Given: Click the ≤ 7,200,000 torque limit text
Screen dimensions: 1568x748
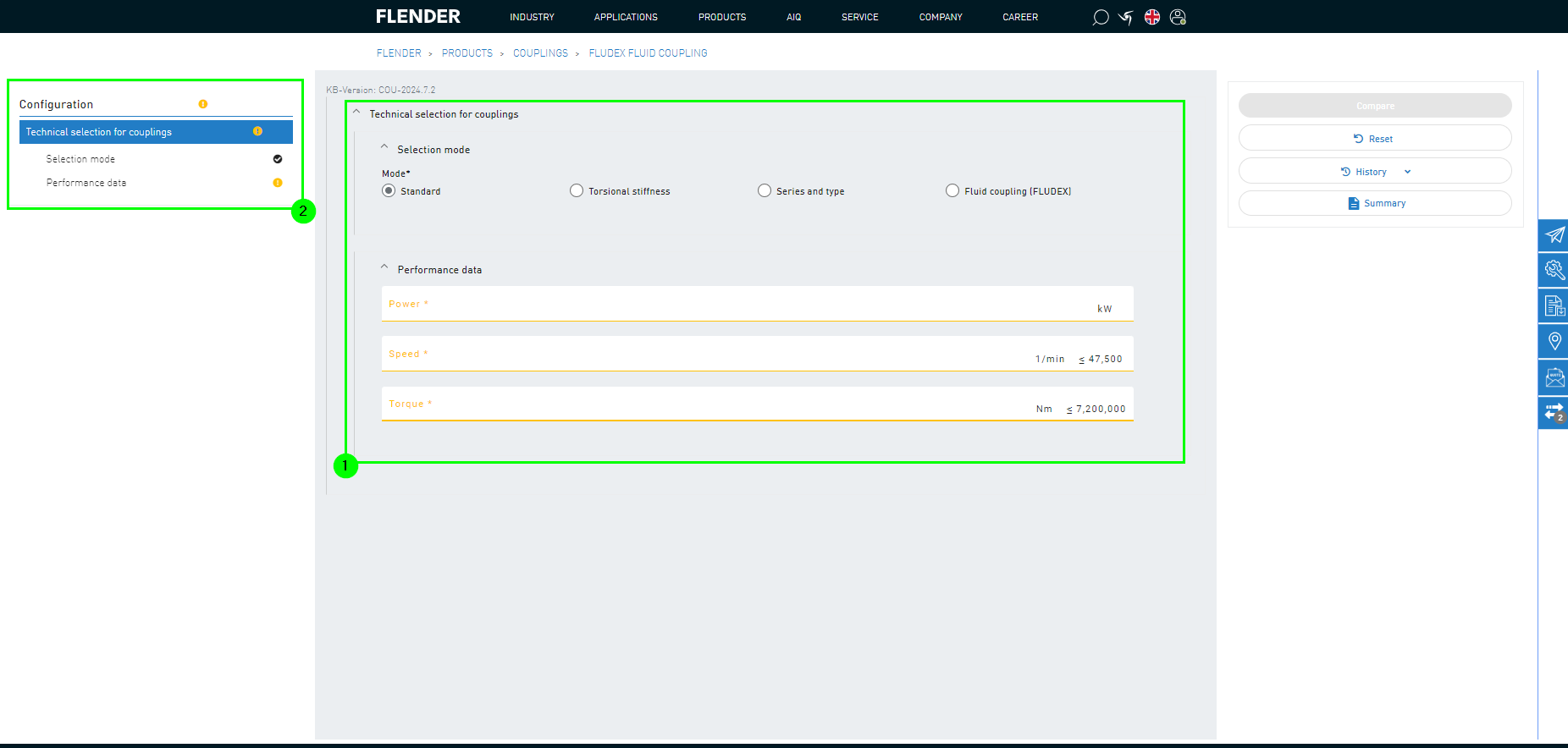Looking at the screenshot, I should pos(1096,409).
